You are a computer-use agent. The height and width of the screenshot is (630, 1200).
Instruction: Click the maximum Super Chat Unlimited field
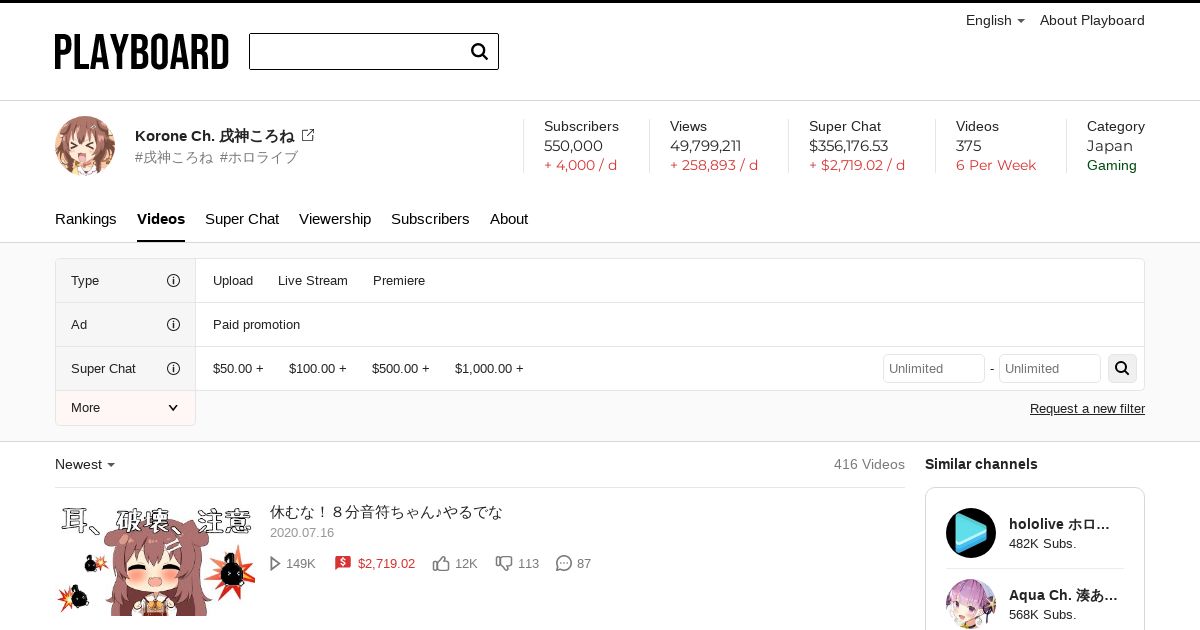click(x=1050, y=368)
